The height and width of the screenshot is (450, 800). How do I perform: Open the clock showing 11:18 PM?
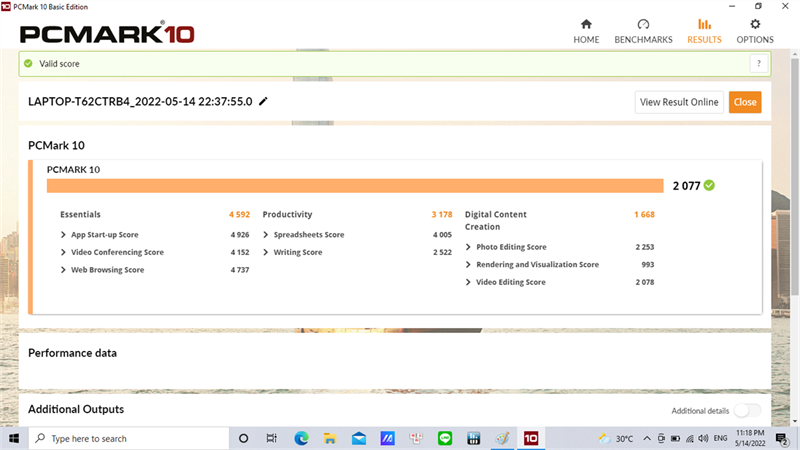[x=749, y=438]
